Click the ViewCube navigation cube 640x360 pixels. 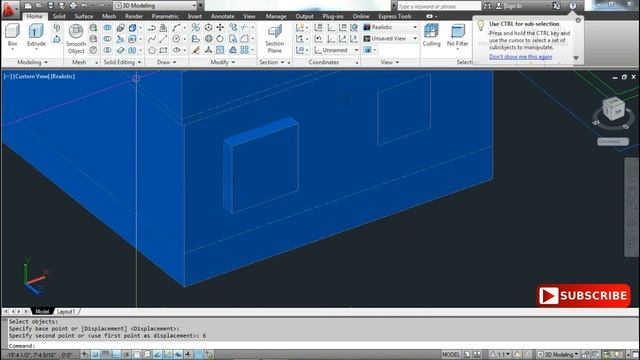click(x=613, y=109)
